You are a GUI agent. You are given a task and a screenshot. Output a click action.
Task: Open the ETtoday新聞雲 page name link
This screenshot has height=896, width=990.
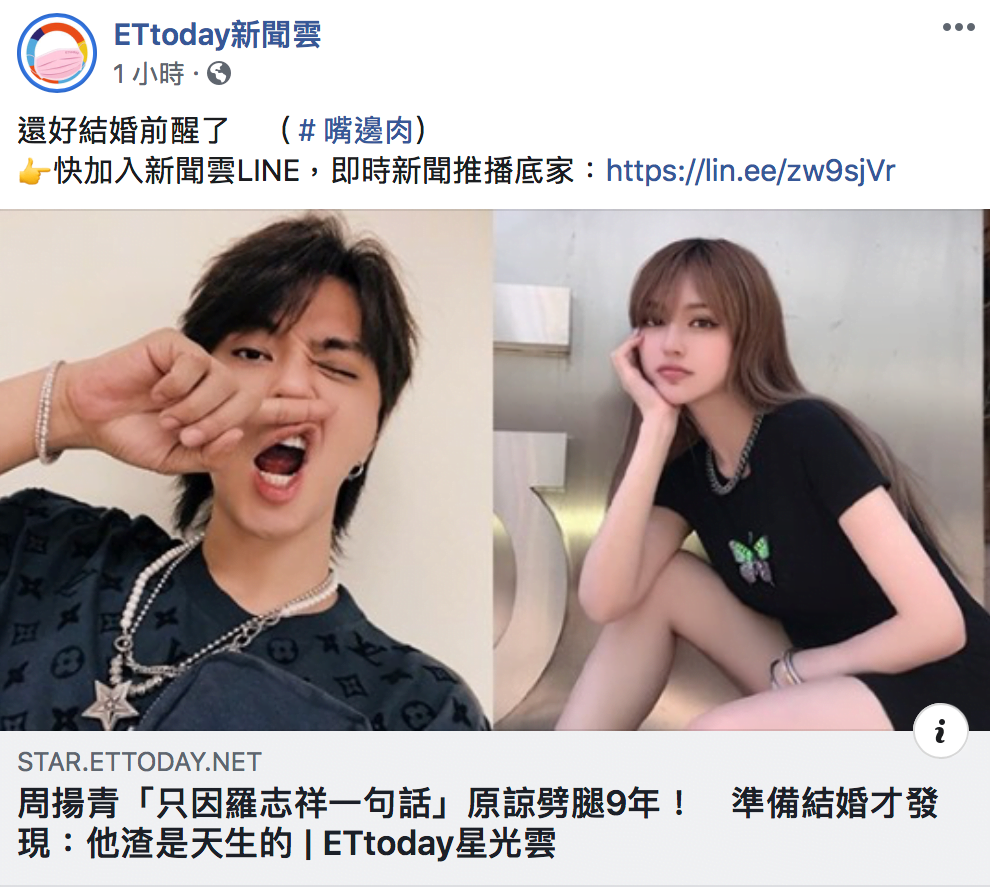click(217, 34)
